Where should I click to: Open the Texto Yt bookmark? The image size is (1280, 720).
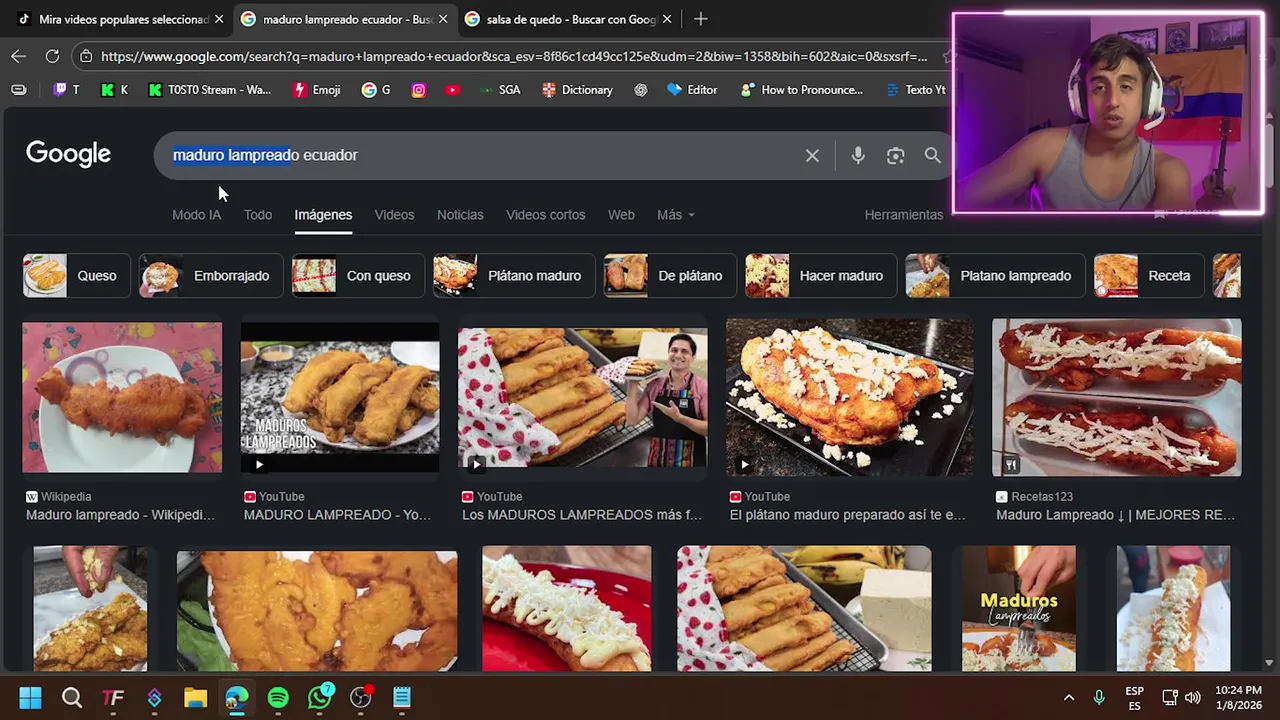(916, 89)
